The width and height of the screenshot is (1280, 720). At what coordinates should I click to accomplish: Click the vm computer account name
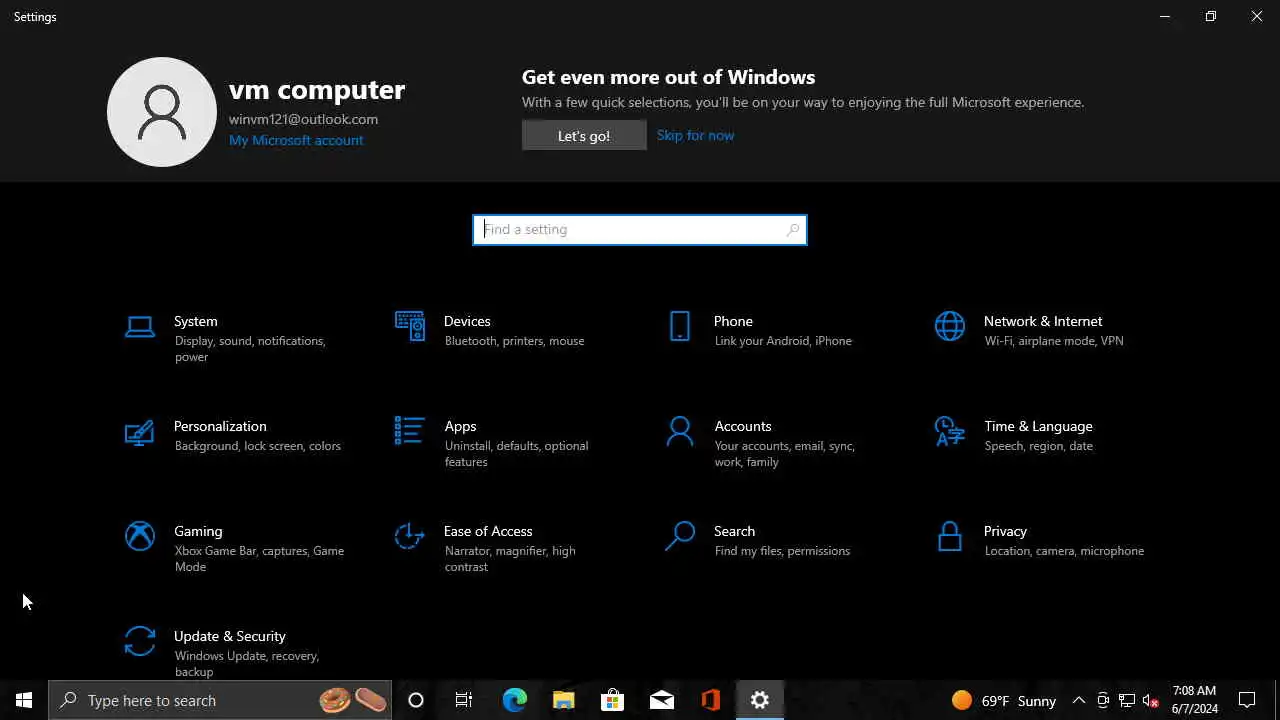(x=317, y=90)
